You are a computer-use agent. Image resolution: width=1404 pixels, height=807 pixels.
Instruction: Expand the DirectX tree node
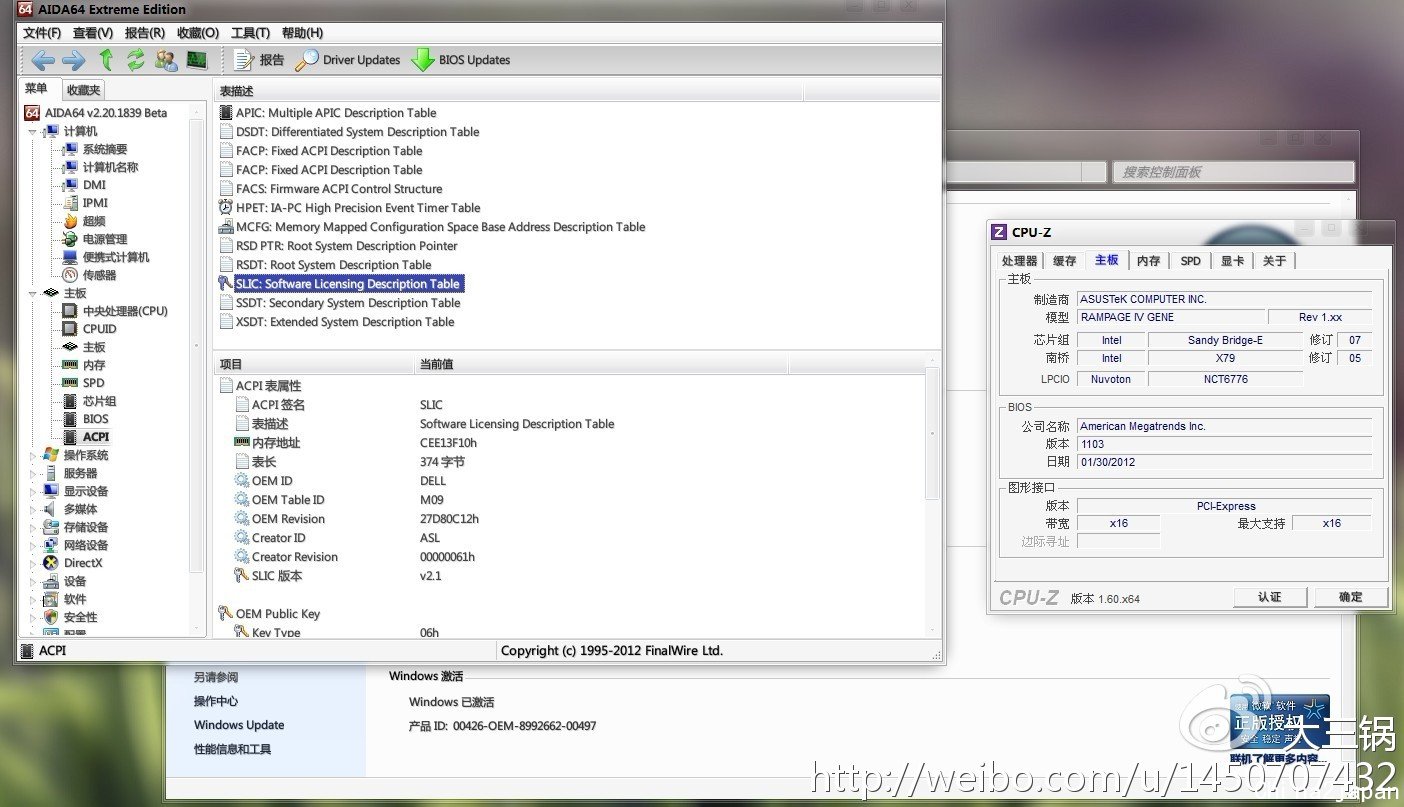tap(32, 563)
